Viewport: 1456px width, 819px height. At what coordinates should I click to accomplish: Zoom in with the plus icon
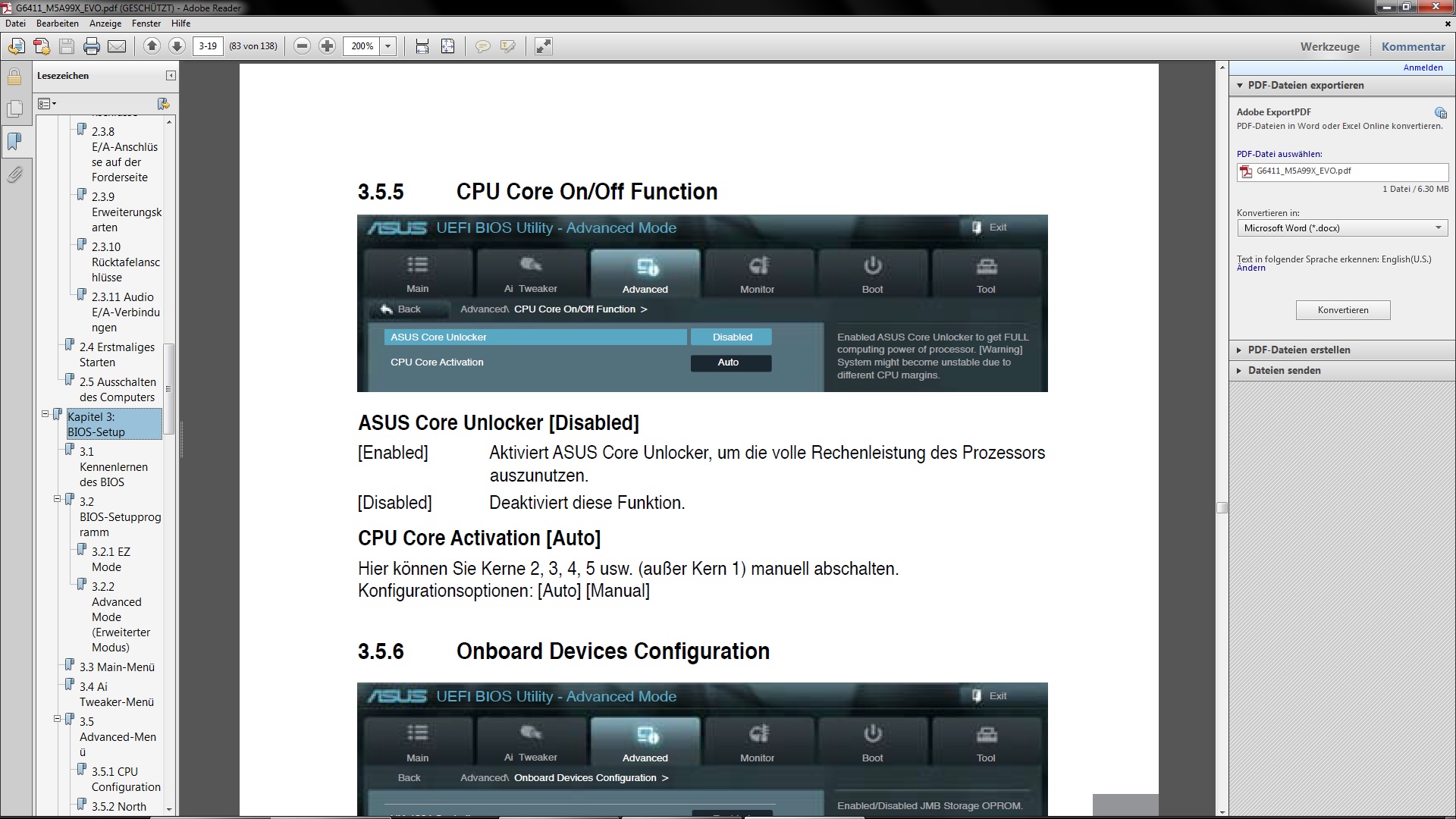click(x=327, y=46)
